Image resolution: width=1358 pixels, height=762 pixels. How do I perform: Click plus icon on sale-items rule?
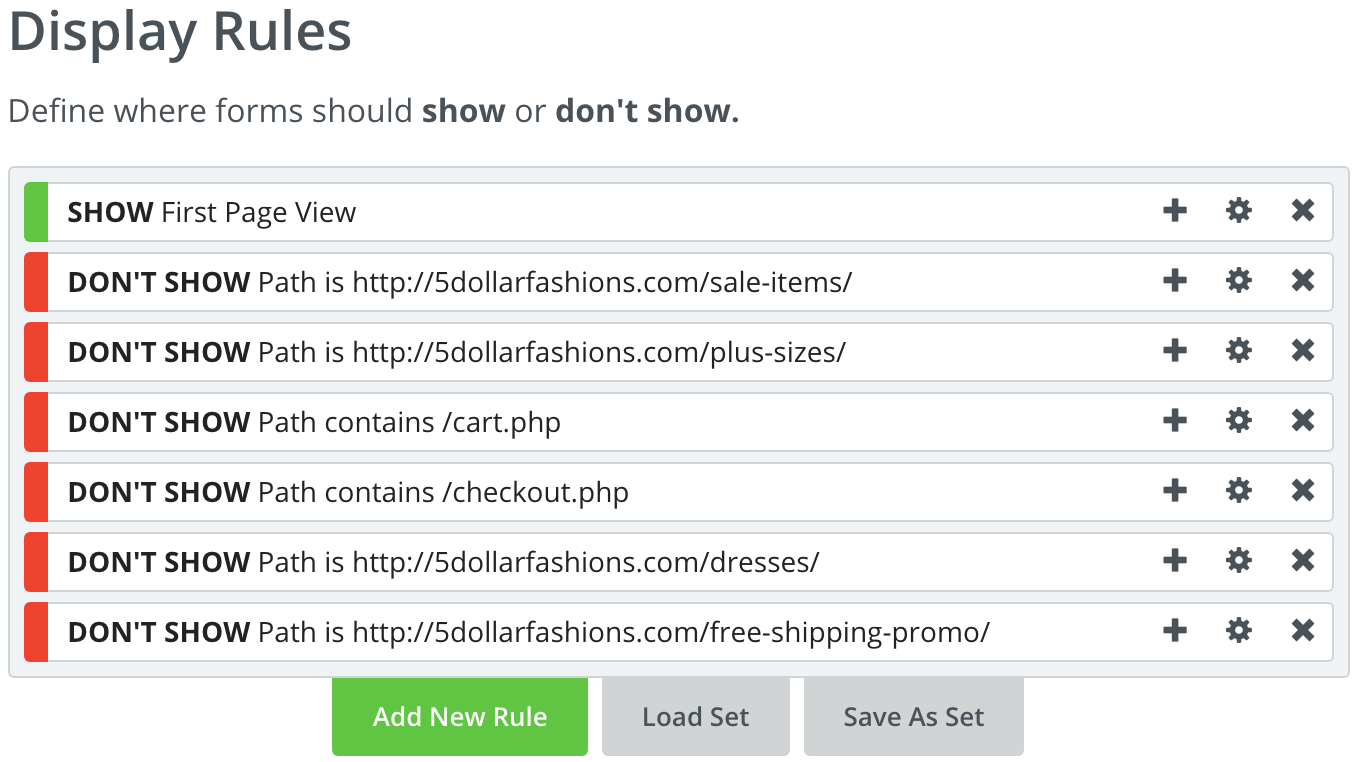click(x=1175, y=281)
